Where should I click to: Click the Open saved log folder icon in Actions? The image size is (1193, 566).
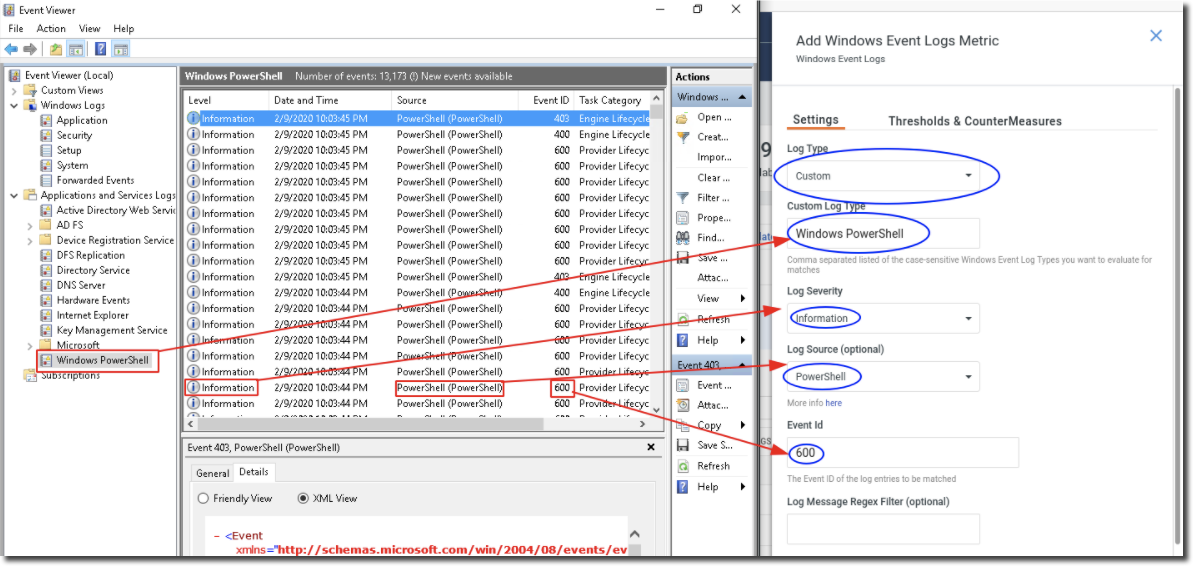[x=683, y=117]
